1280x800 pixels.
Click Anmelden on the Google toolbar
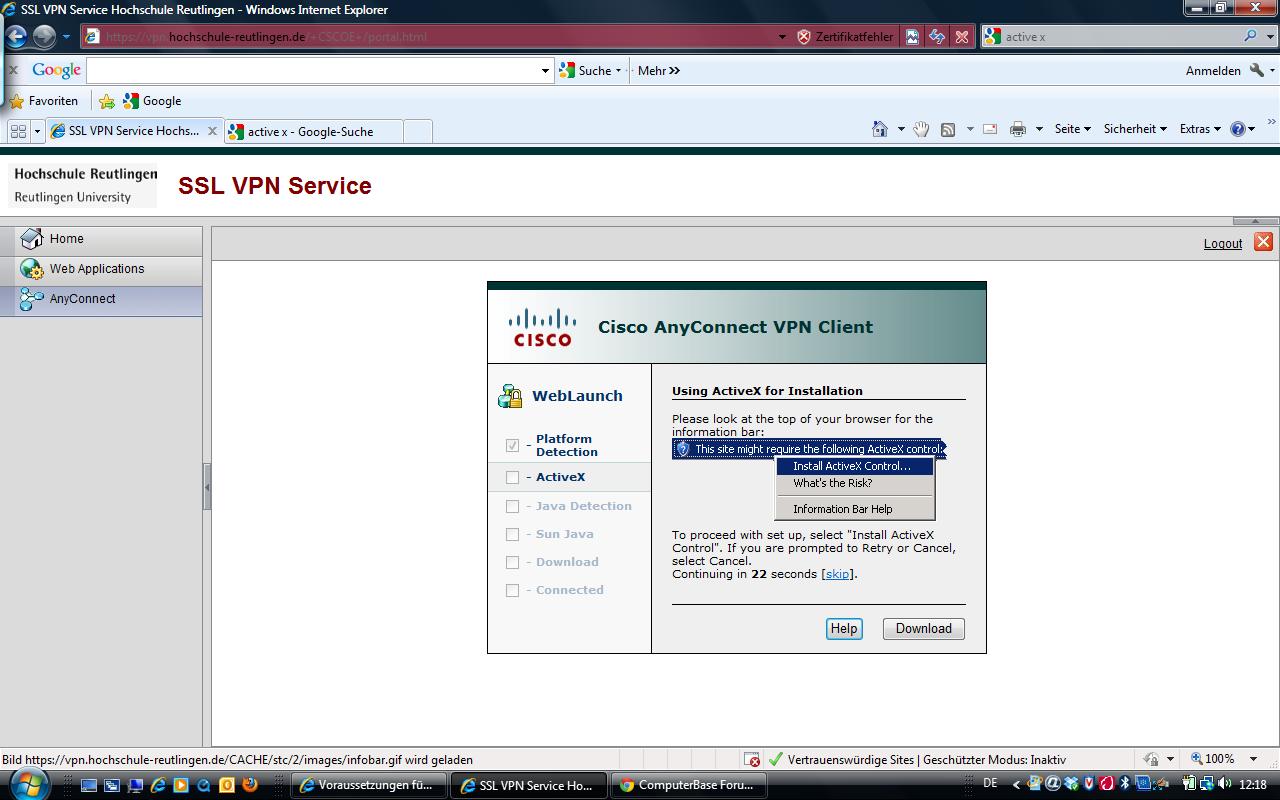(1213, 71)
